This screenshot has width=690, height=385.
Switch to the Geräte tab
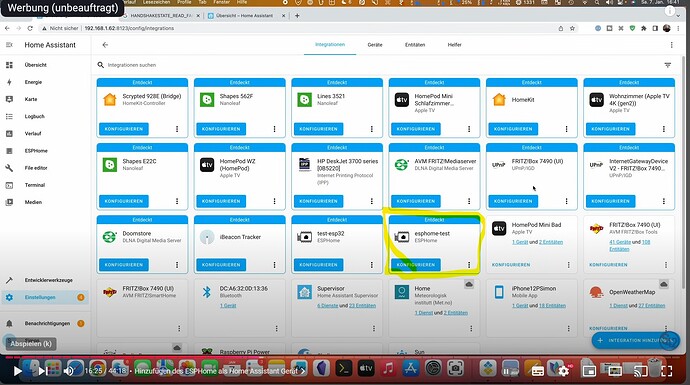tap(375, 45)
